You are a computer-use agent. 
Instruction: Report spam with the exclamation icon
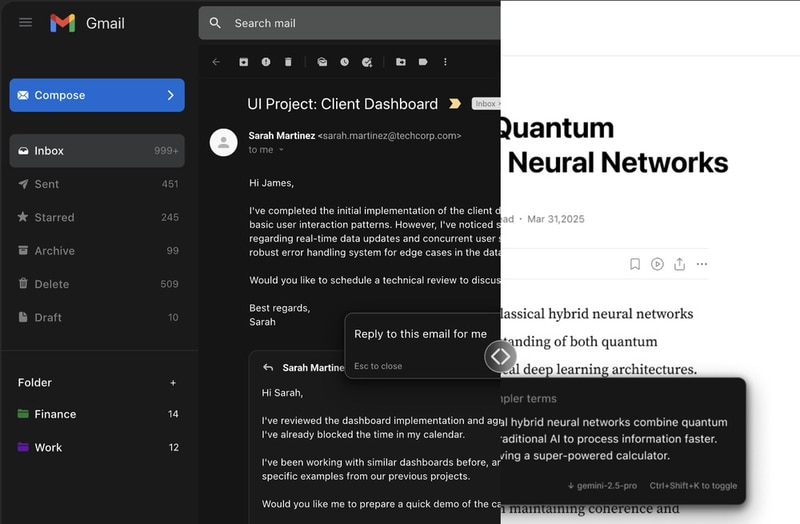[266, 62]
